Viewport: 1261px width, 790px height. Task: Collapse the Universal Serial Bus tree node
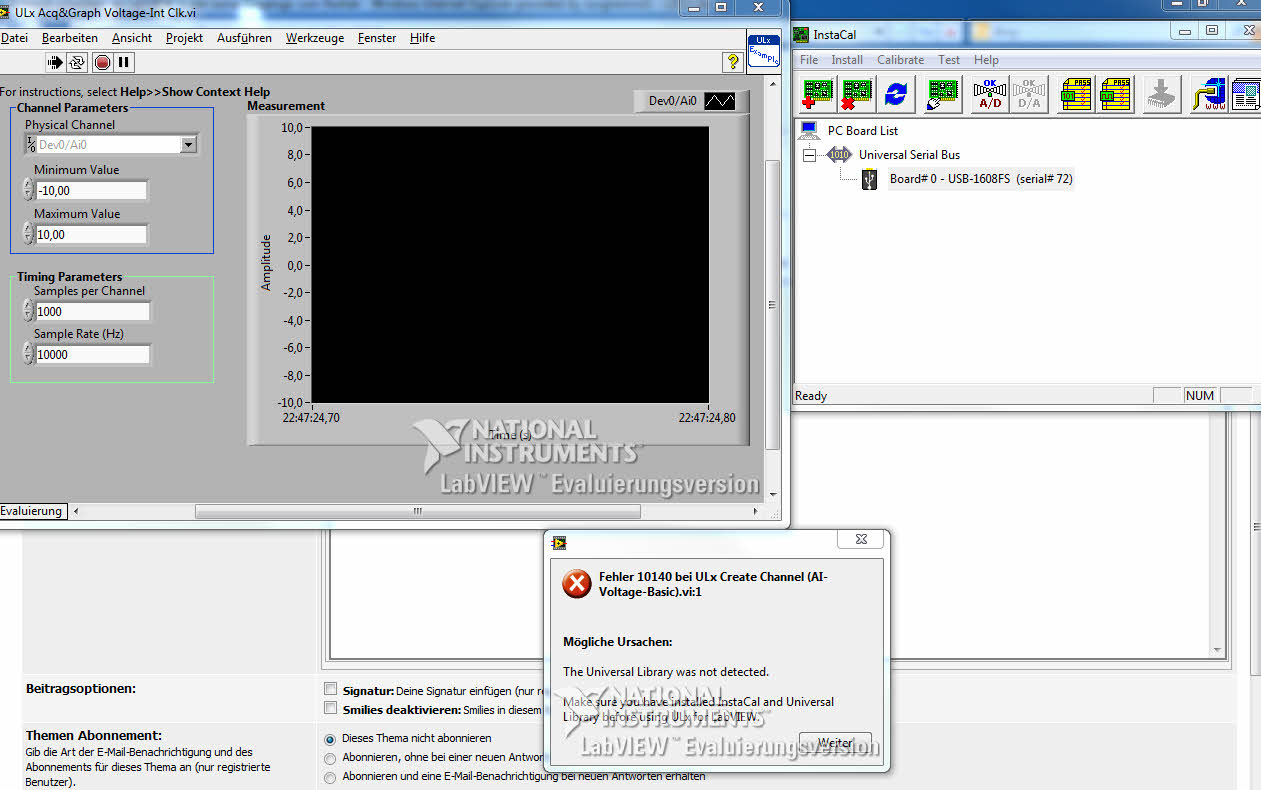[x=810, y=155]
